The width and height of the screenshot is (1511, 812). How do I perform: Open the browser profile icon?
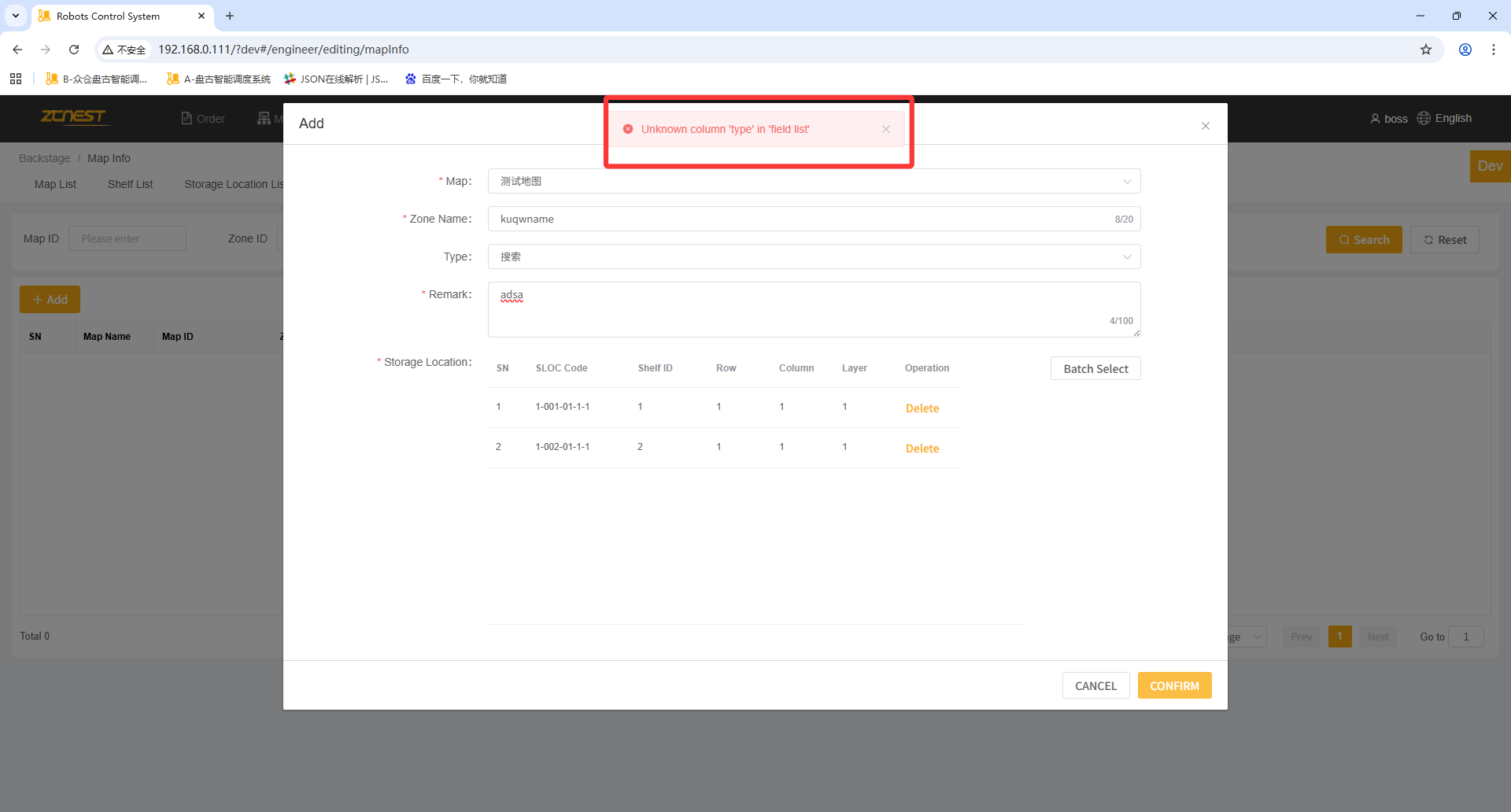point(1465,50)
